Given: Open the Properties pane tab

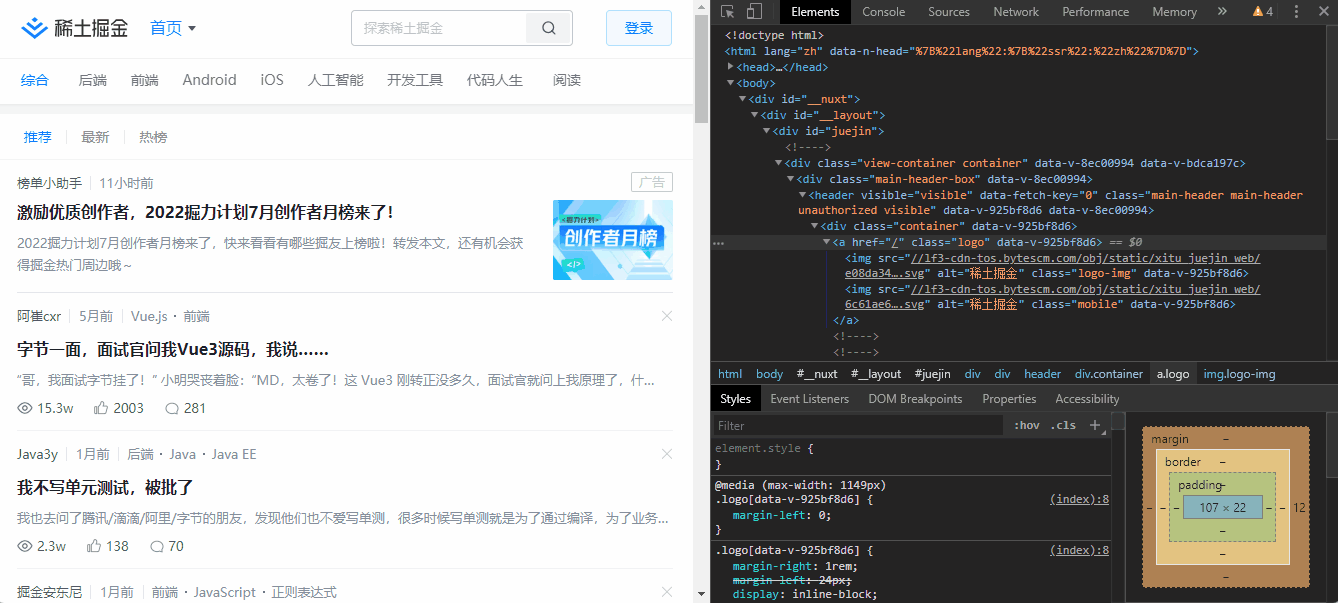Looking at the screenshot, I should point(1009,399).
